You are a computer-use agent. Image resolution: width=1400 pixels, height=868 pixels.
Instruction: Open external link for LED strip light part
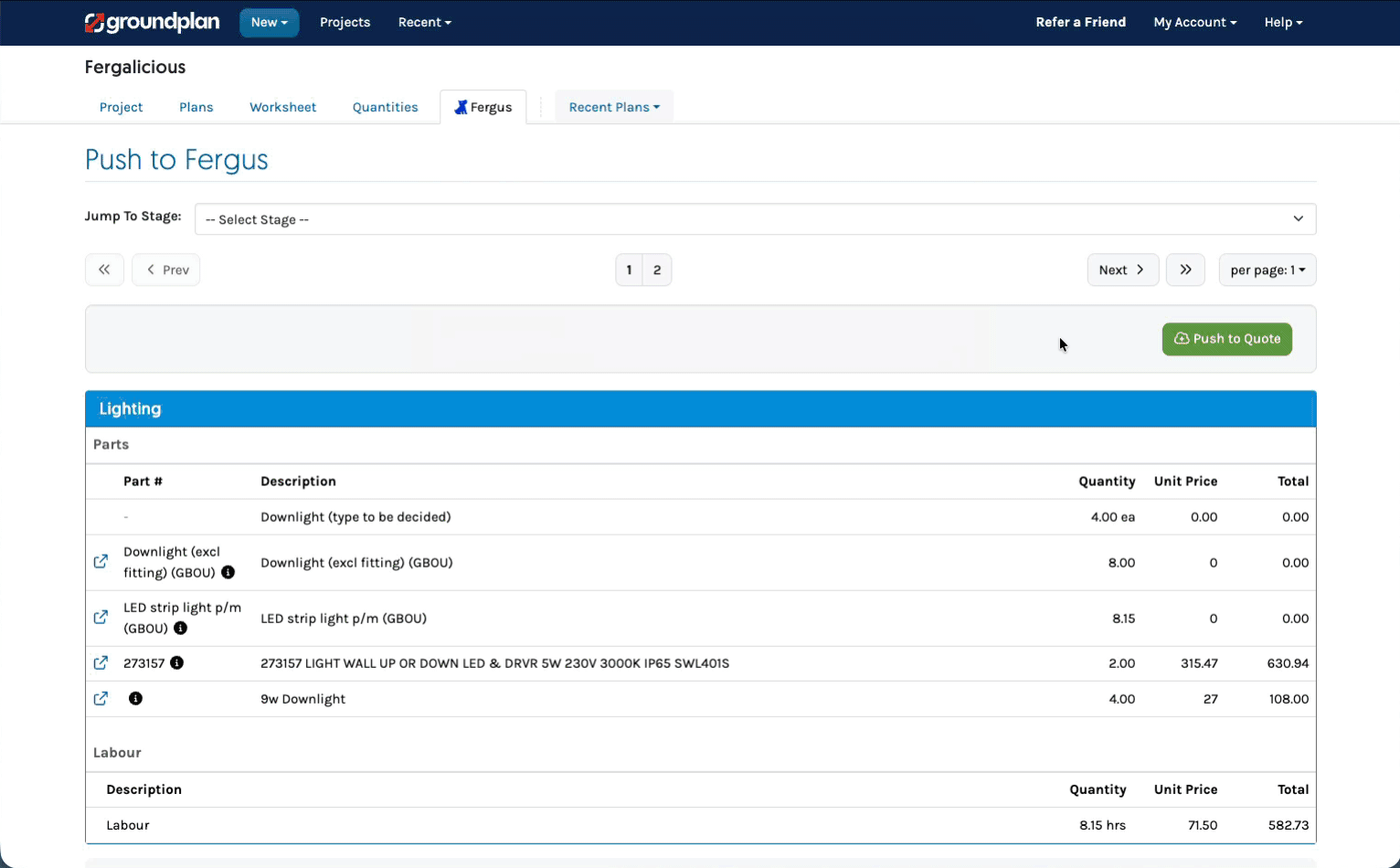pos(101,618)
